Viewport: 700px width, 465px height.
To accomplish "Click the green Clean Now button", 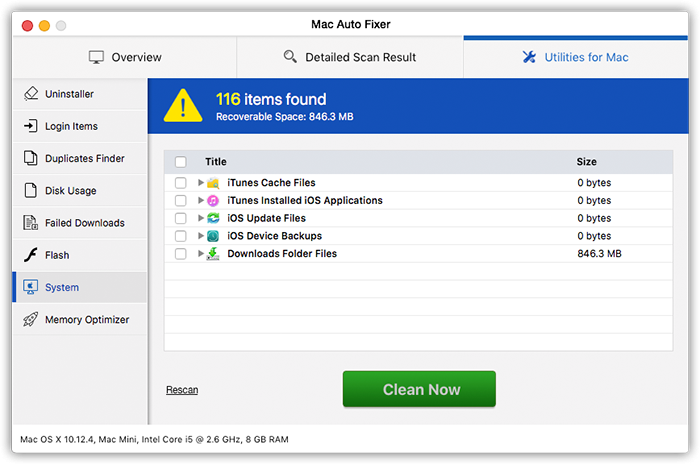I will 419,389.
